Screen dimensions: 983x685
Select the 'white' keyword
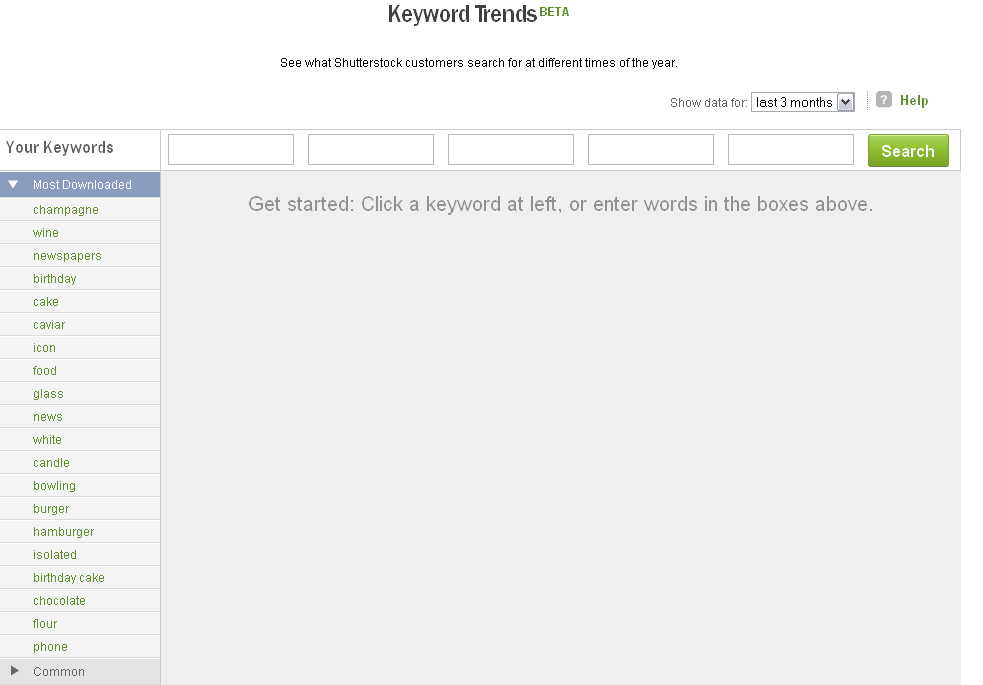[47, 440]
